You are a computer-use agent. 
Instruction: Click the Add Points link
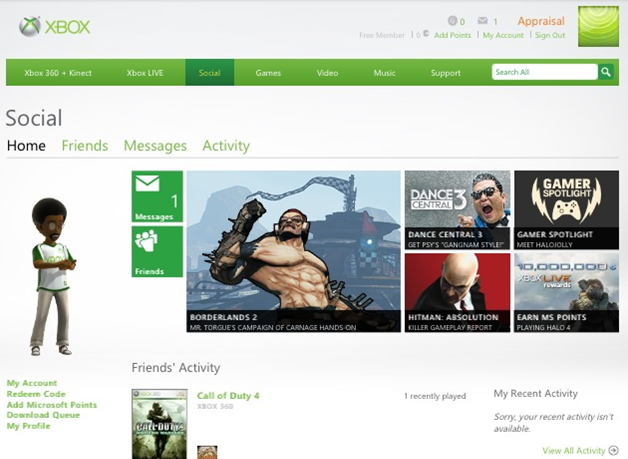[452, 35]
